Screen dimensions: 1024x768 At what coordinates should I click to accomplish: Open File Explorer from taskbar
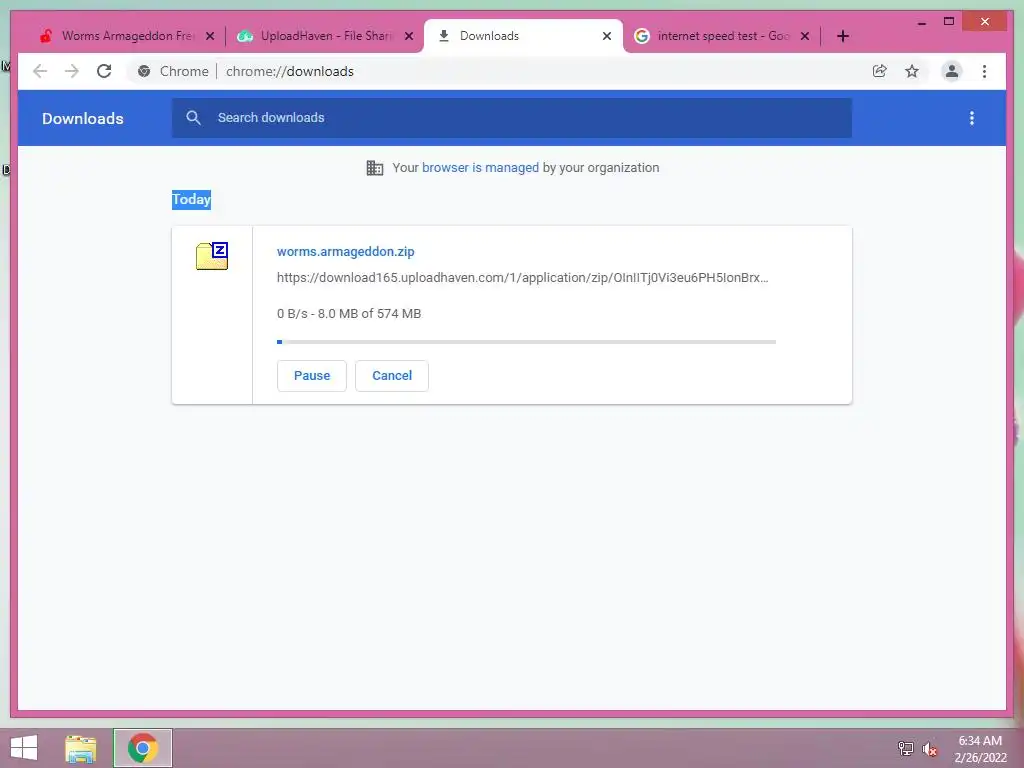80,748
